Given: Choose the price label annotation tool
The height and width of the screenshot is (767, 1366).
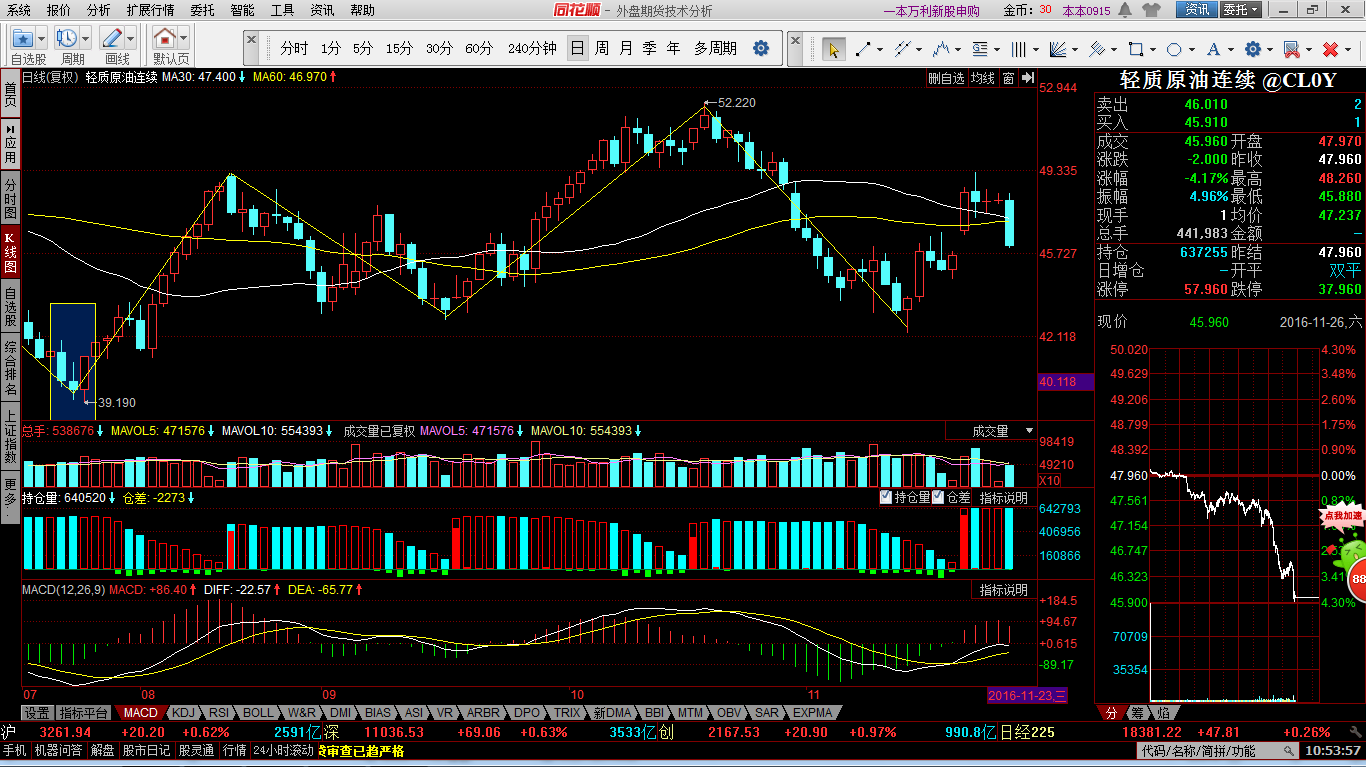Looking at the screenshot, I should [979, 48].
